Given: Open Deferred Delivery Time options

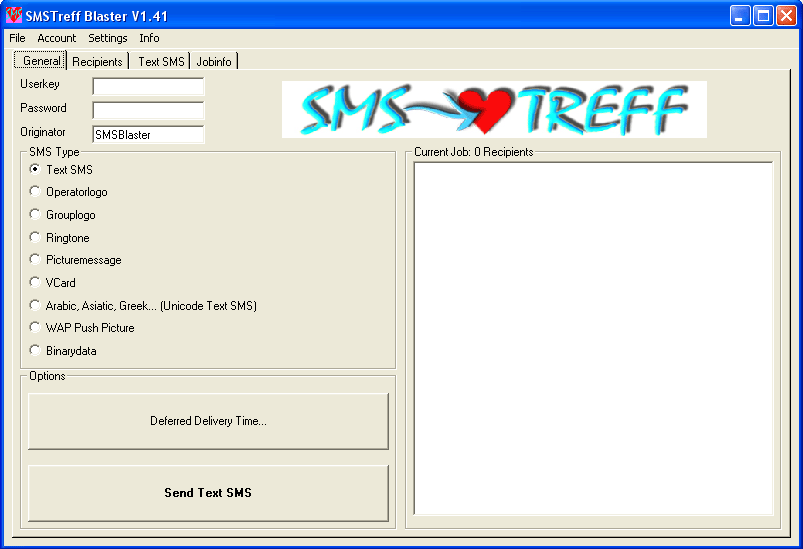Looking at the screenshot, I should (x=208, y=421).
